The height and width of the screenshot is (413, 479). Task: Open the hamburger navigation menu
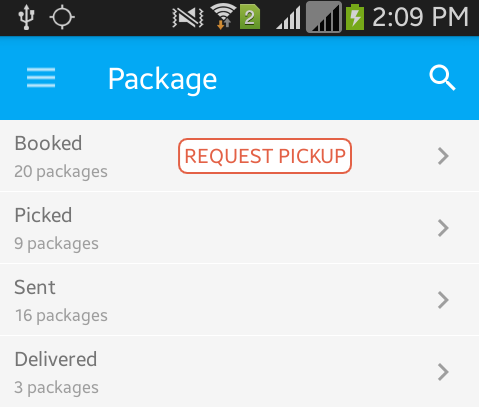tap(41, 78)
